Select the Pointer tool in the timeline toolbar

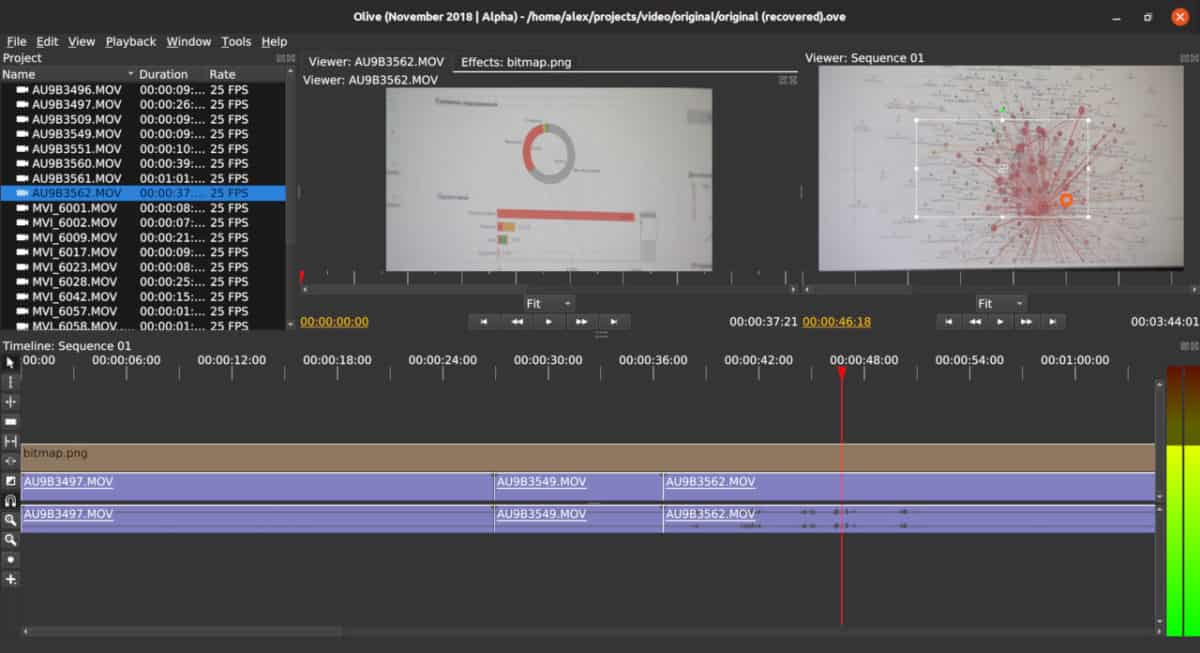pyautogui.click(x=10, y=361)
